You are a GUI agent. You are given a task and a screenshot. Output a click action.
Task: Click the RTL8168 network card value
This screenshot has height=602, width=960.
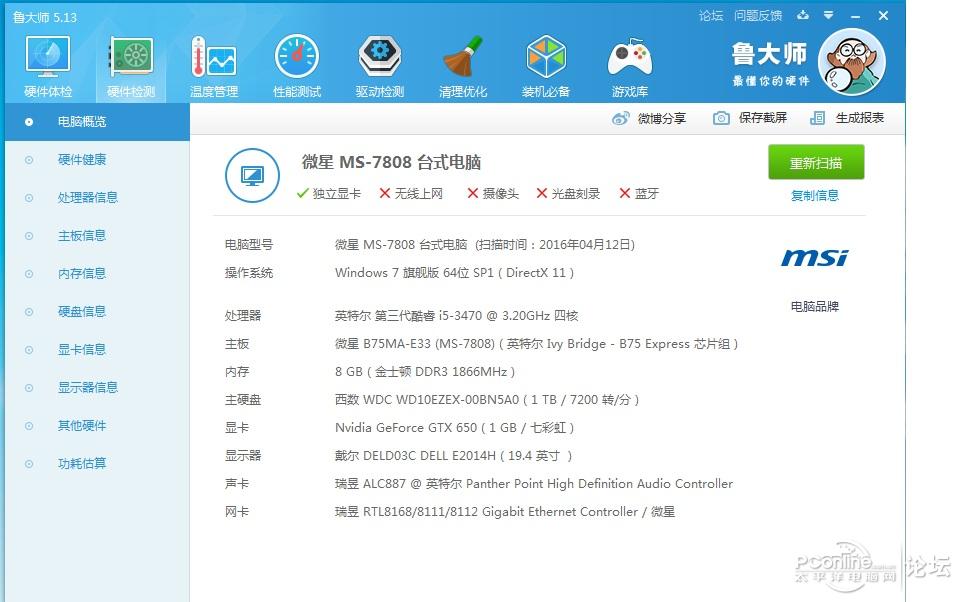(504, 511)
